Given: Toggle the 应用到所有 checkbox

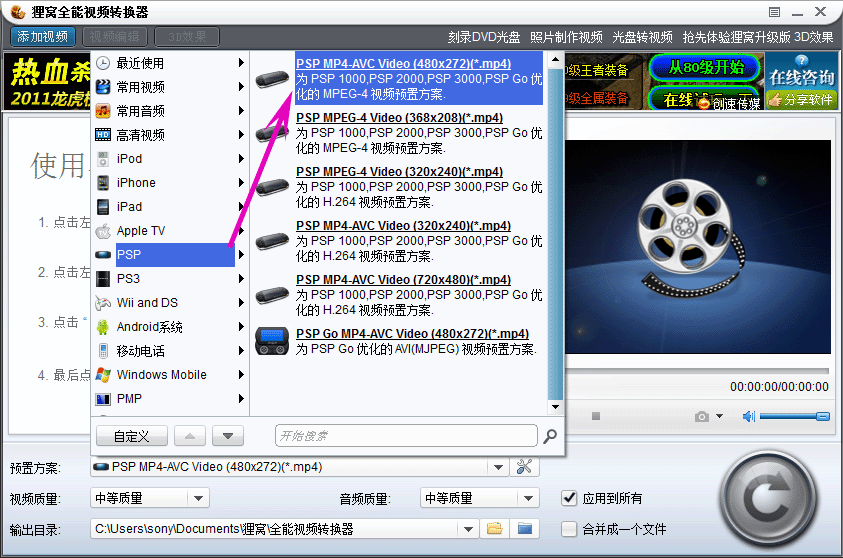Looking at the screenshot, I should (569, 498).
